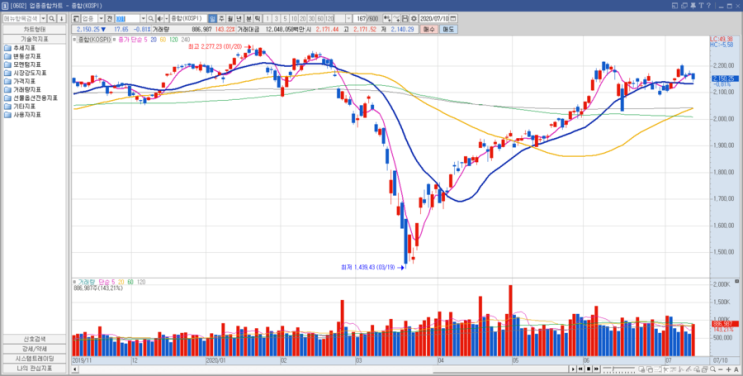Select the 120 interval button

[x=329, y=18]
